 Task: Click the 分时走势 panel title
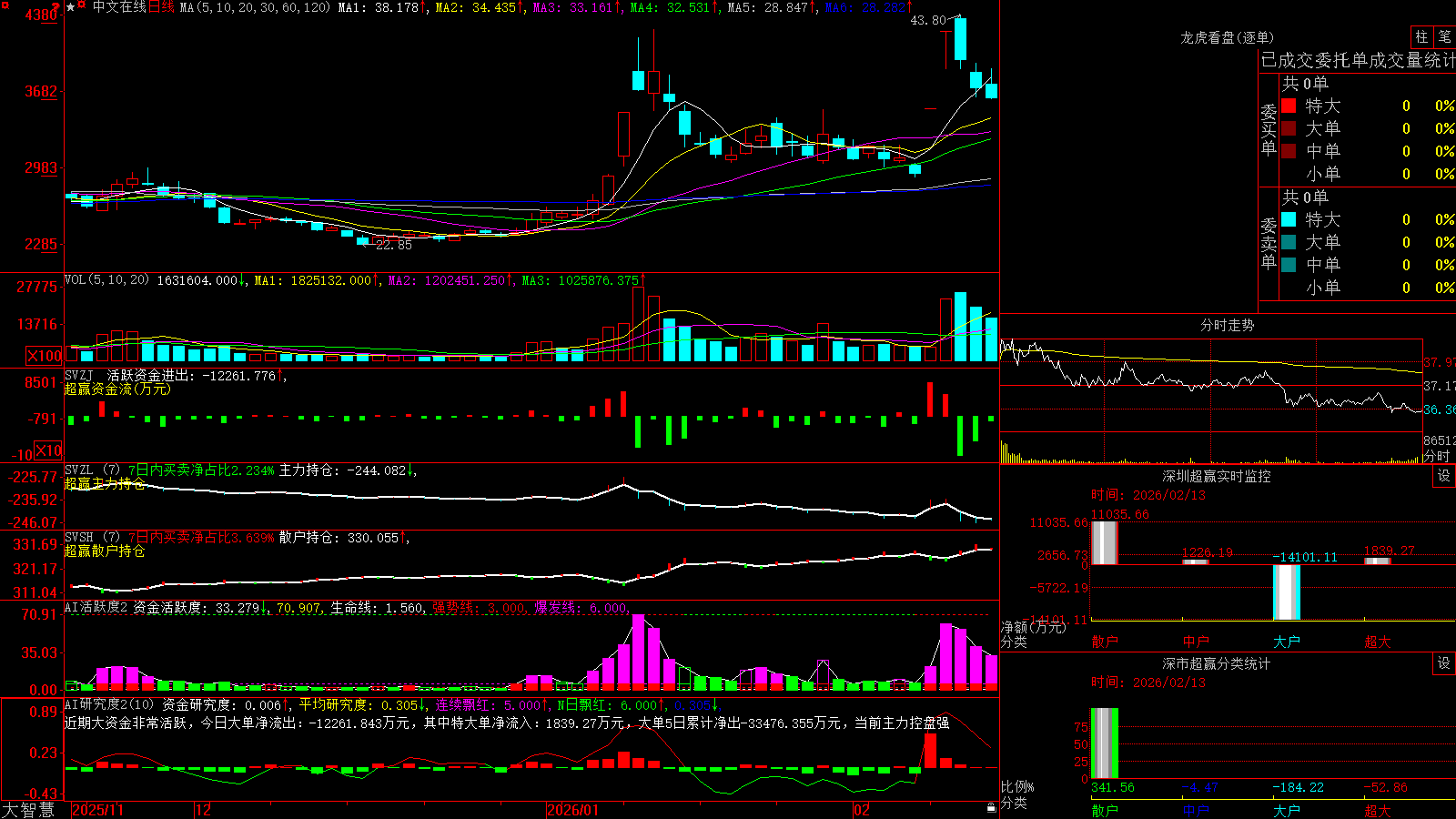coord(1227,325)
